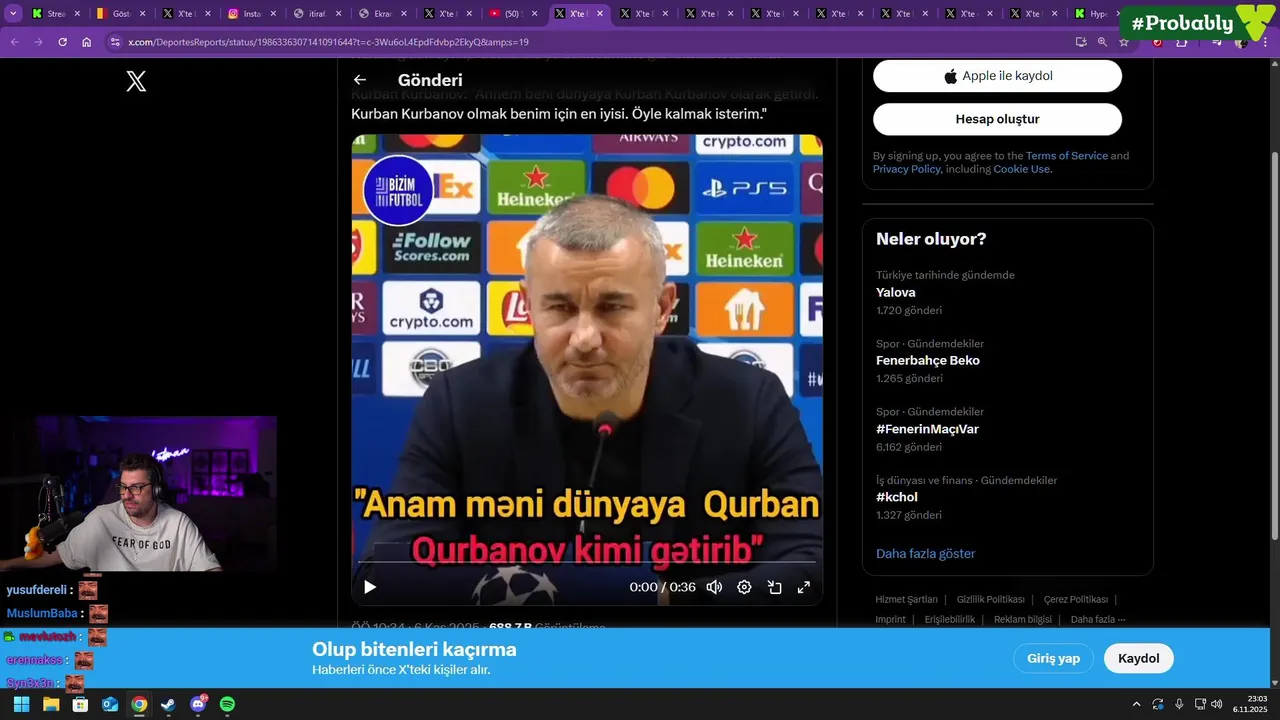
Task: Open Microsoft Store from taskbar
Action: coord(80,704)
